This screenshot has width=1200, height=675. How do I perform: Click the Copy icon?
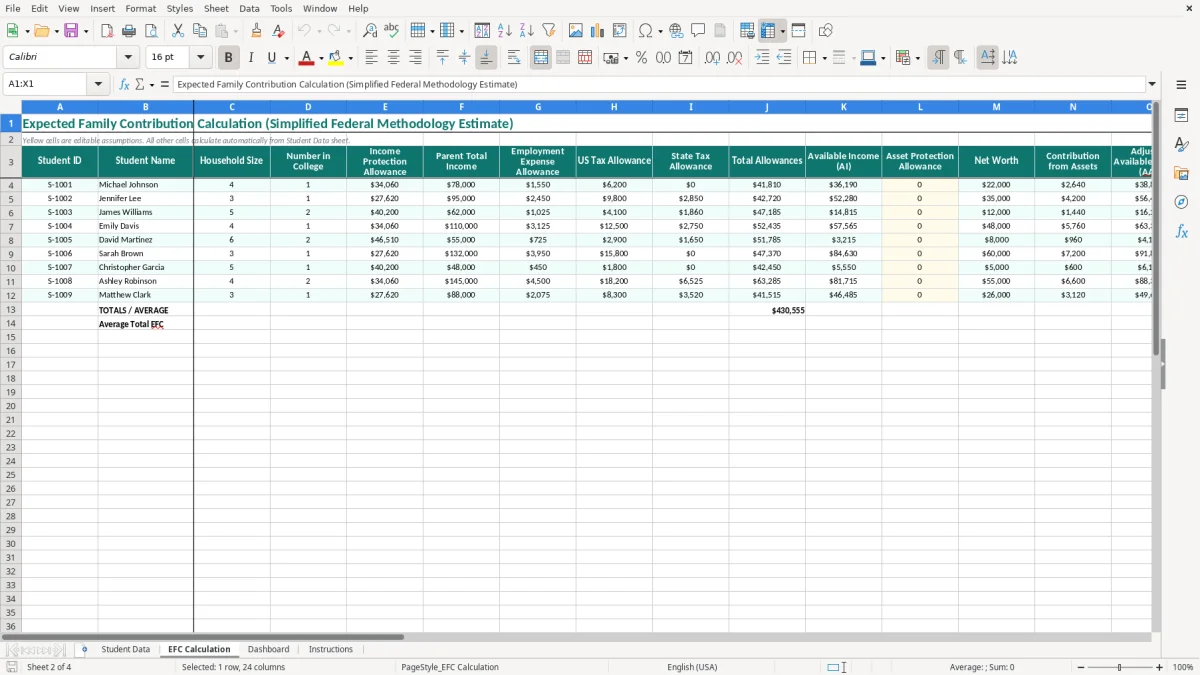(x=200, y=31)
